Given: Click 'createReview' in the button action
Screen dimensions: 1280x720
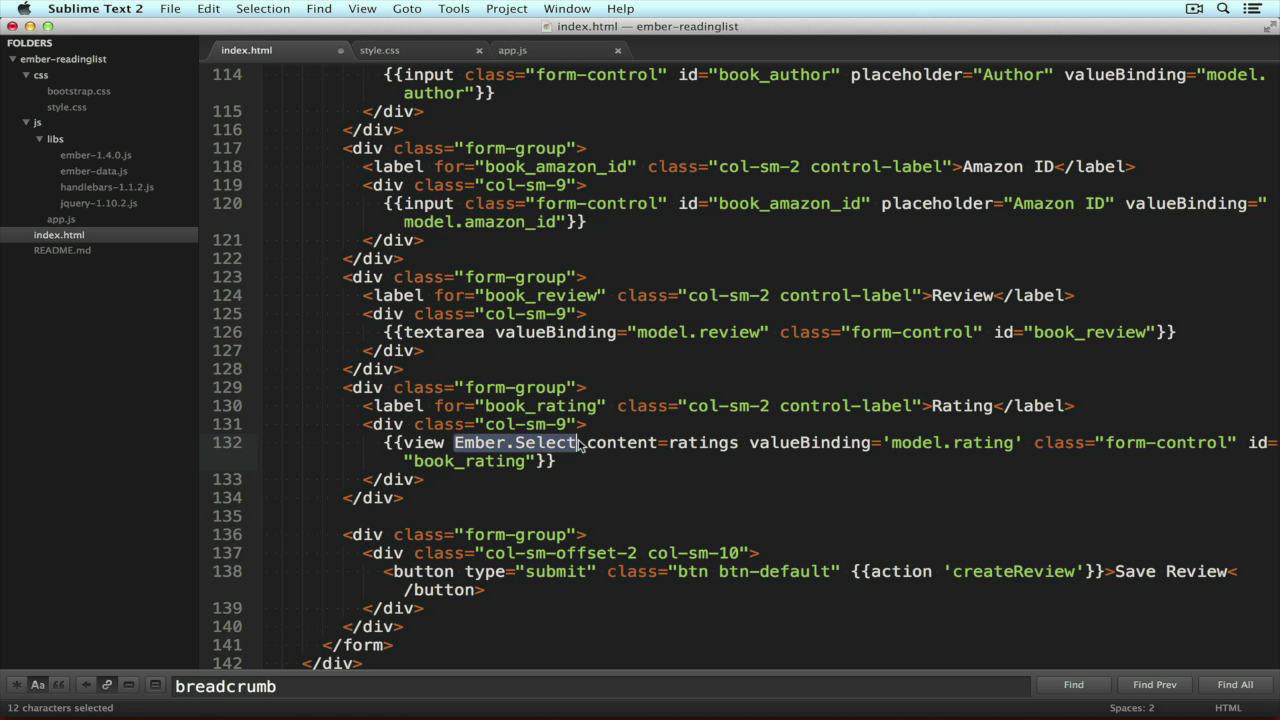Looking at the screenshot, I should coord(1014,571).
